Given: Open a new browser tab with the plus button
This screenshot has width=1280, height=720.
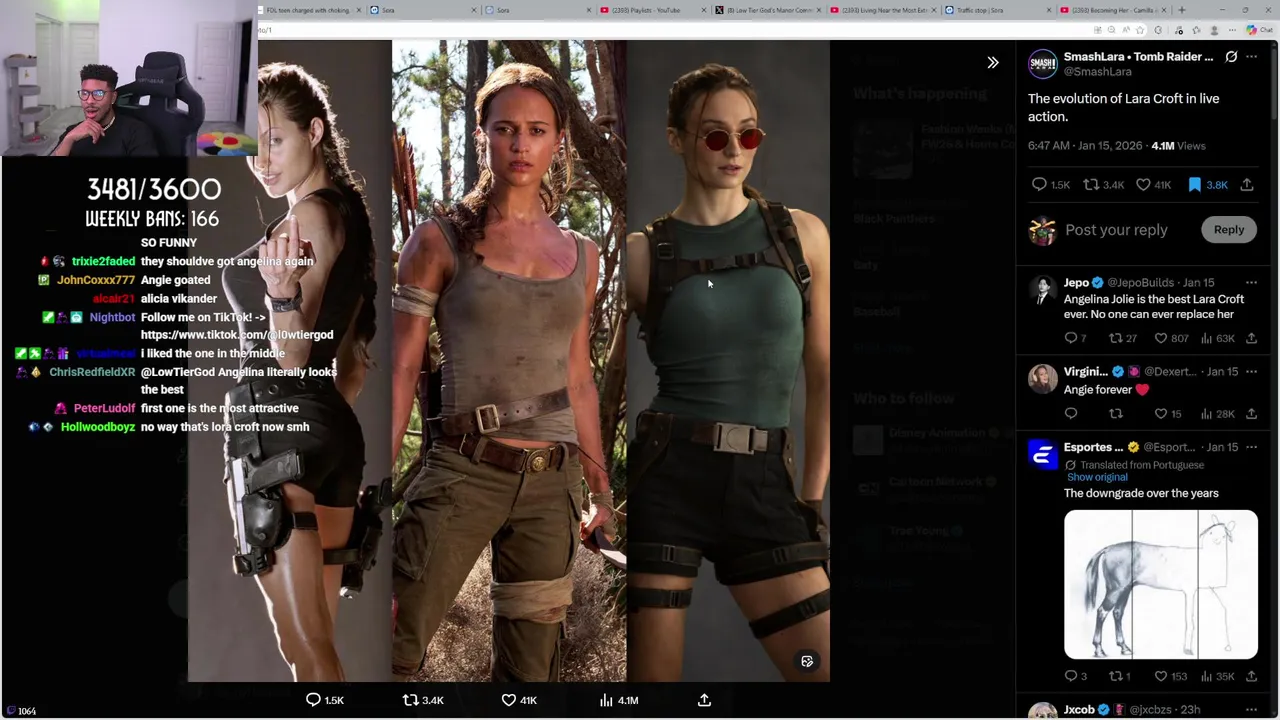Looking at the screenshot, I should pyautogui.click(x=1182, y=10).
